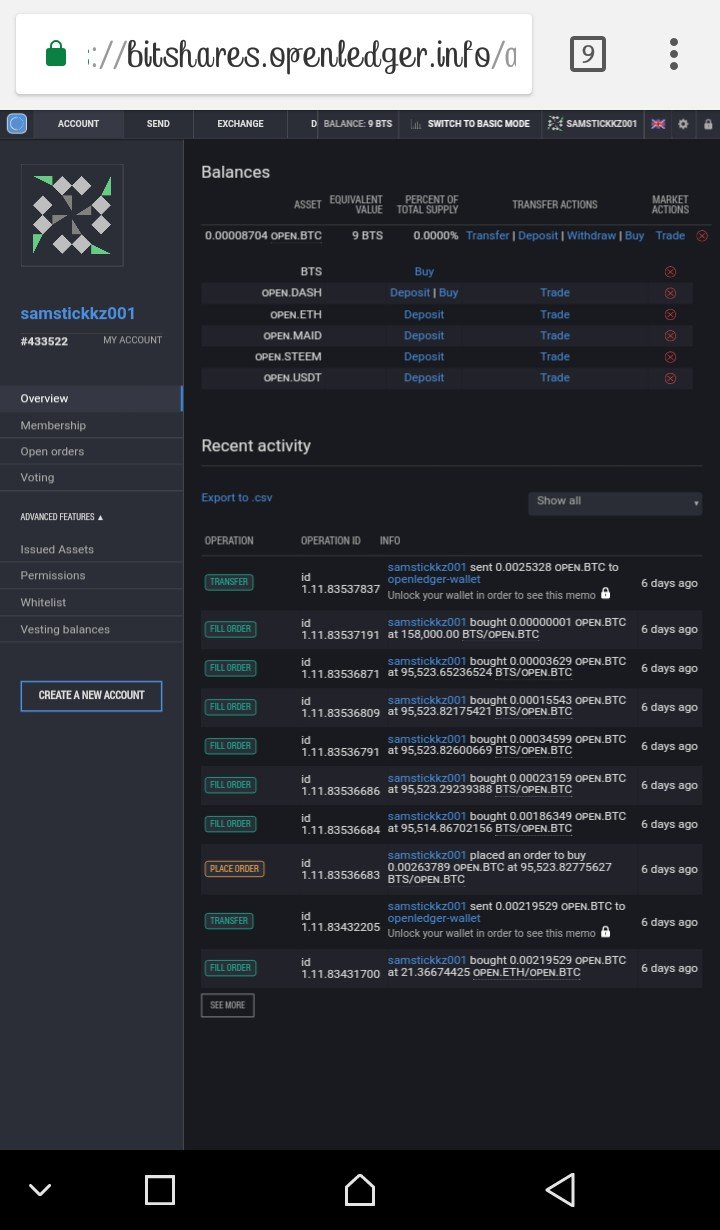Viewport: 720px width, 1230px height.
Task: Hide OPEN.USDT asset with red X
Action: pyautogui.click(x=670, y=378)
